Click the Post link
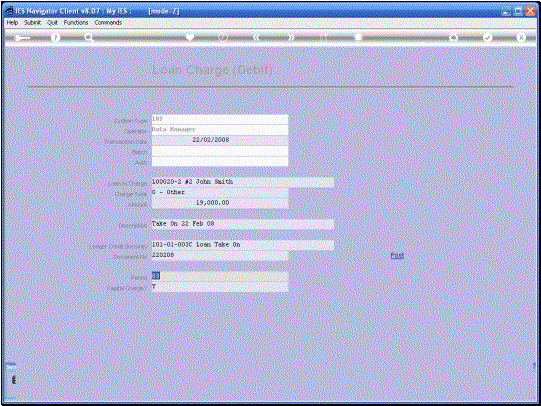 (x=397, y=255)
